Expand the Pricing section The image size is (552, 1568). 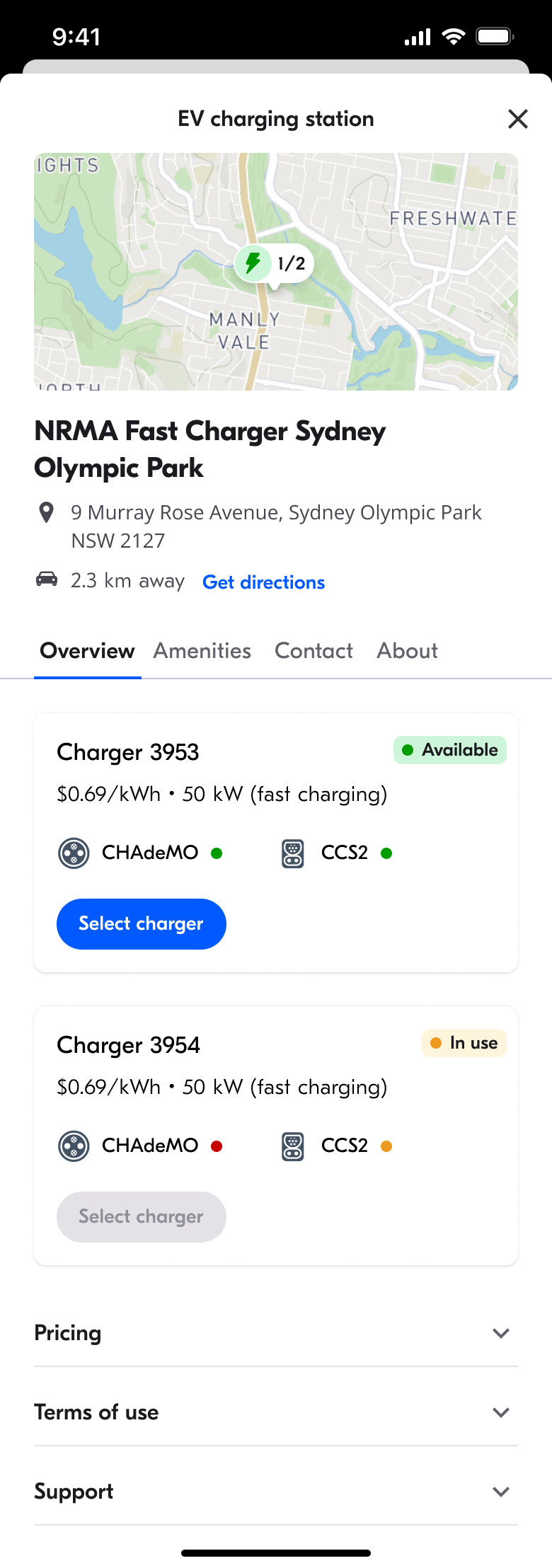click(500, 1333)
